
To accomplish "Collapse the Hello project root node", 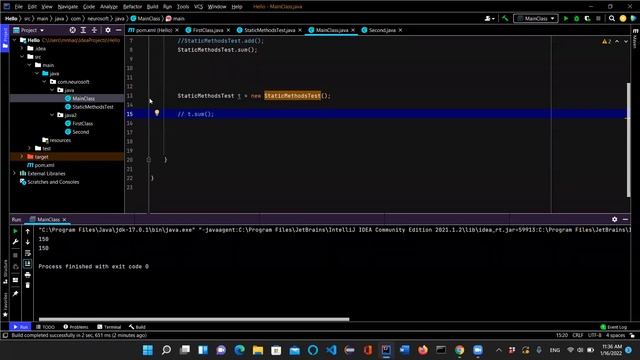I will pos(15,40).
